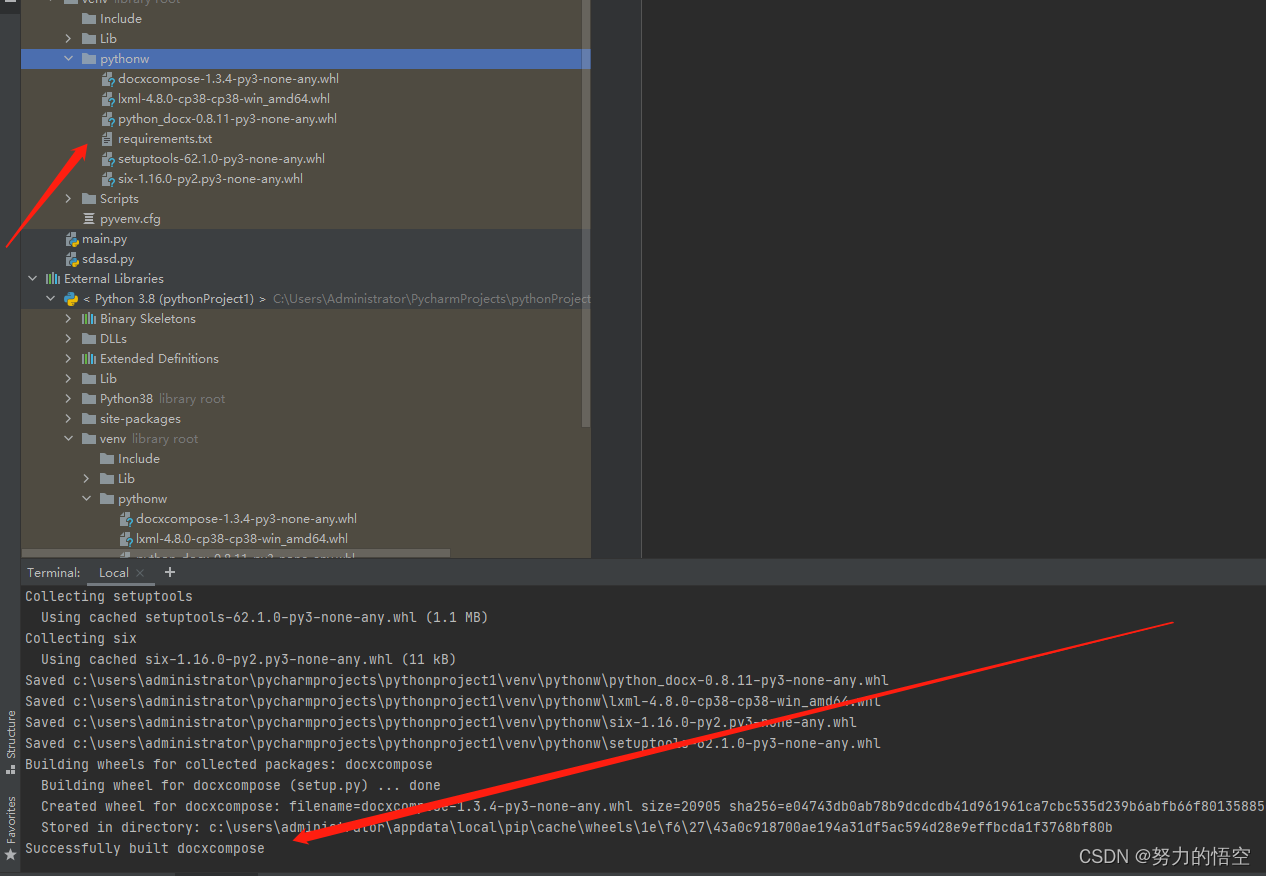Click the main.py Python file icon

click(70, 238)
